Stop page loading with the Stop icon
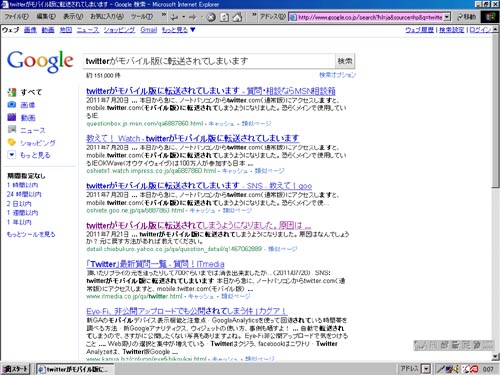Image resolution: width=500 pixels, height=375 pixels. pos(211,17)
